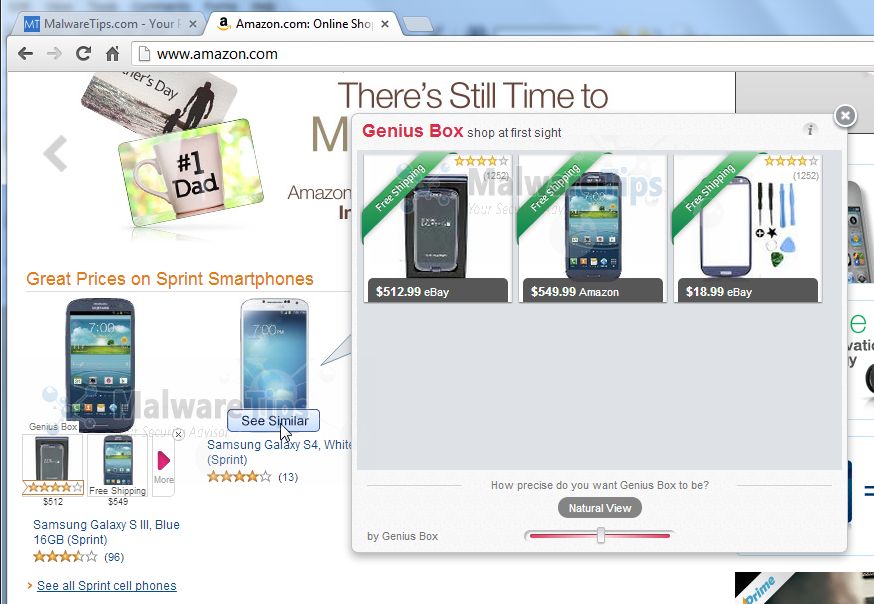Close the MalwareTips.com tab
The width and height of the screenshot is (874, 604).
192,24
